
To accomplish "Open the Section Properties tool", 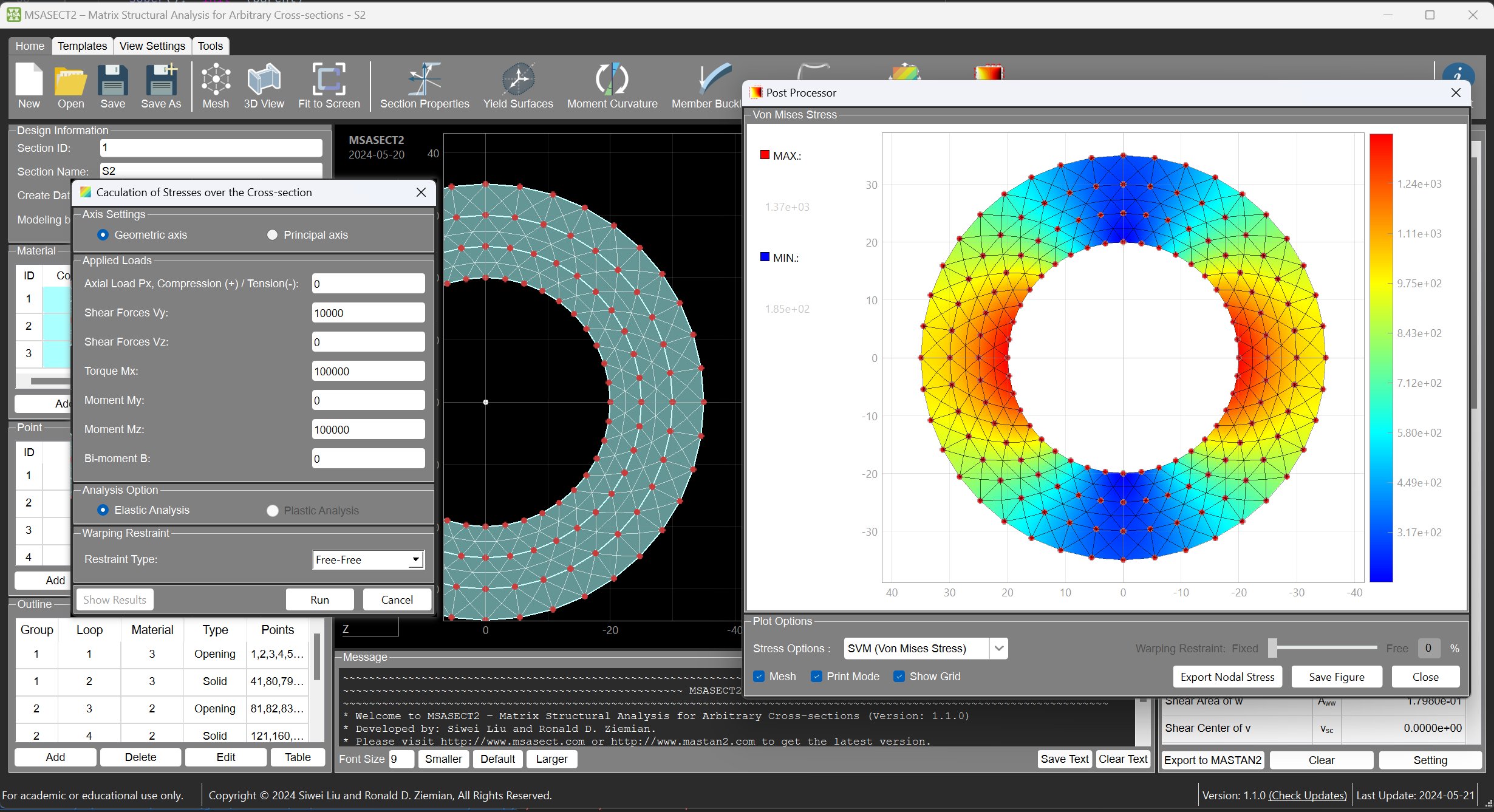I will (x=425, y=86).
